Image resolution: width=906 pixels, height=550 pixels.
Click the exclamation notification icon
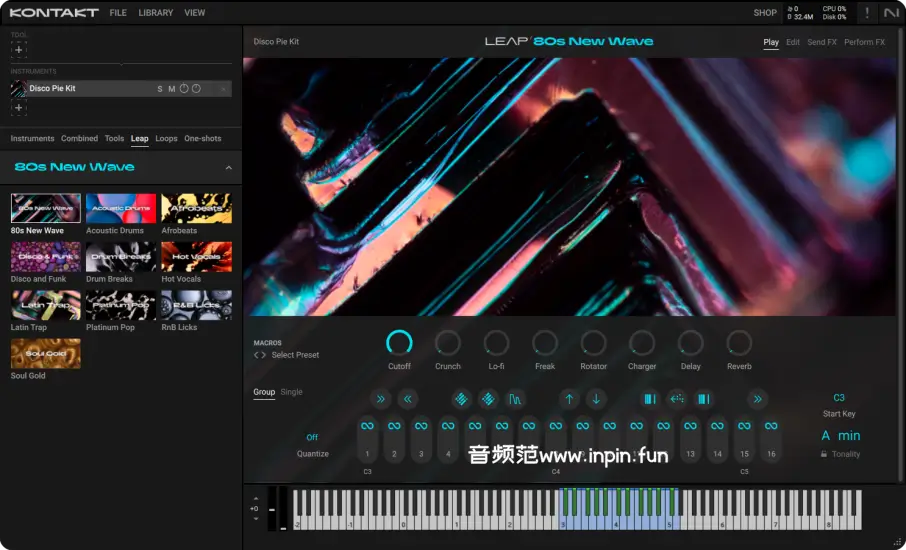[866, 13]
